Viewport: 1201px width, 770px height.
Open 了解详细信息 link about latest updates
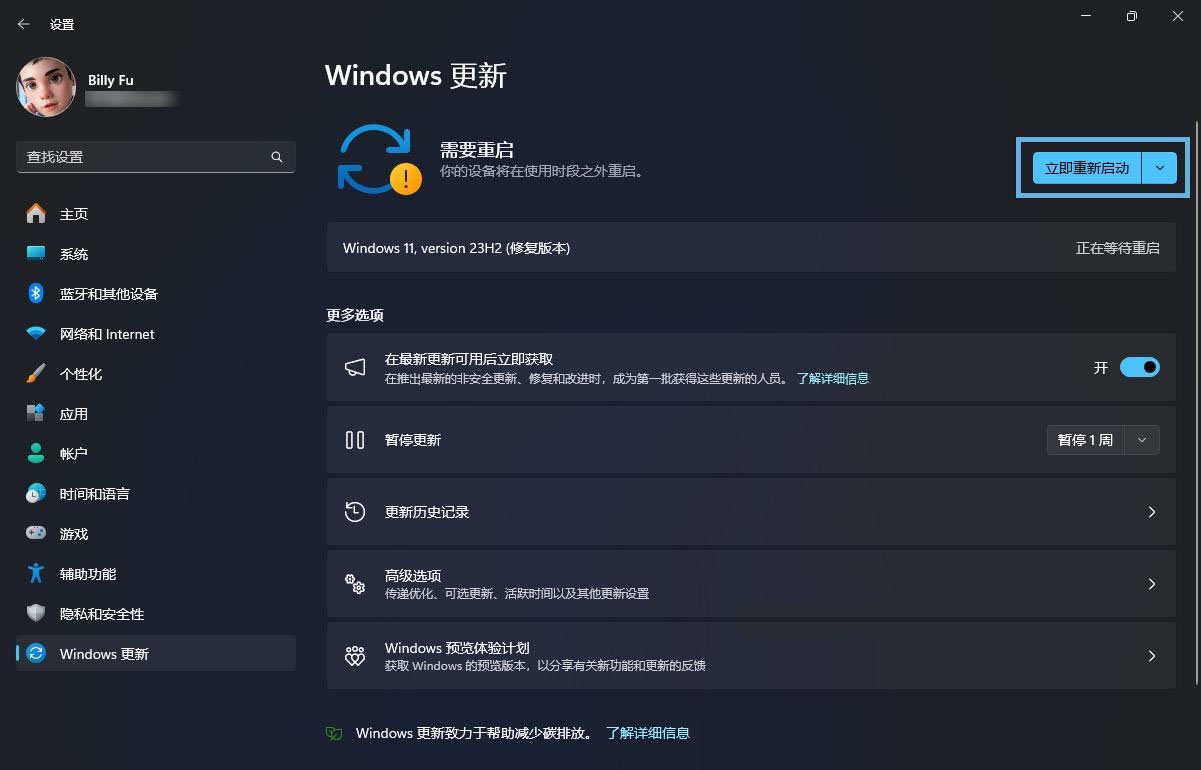pyautogui.click(x=832, y=379)
